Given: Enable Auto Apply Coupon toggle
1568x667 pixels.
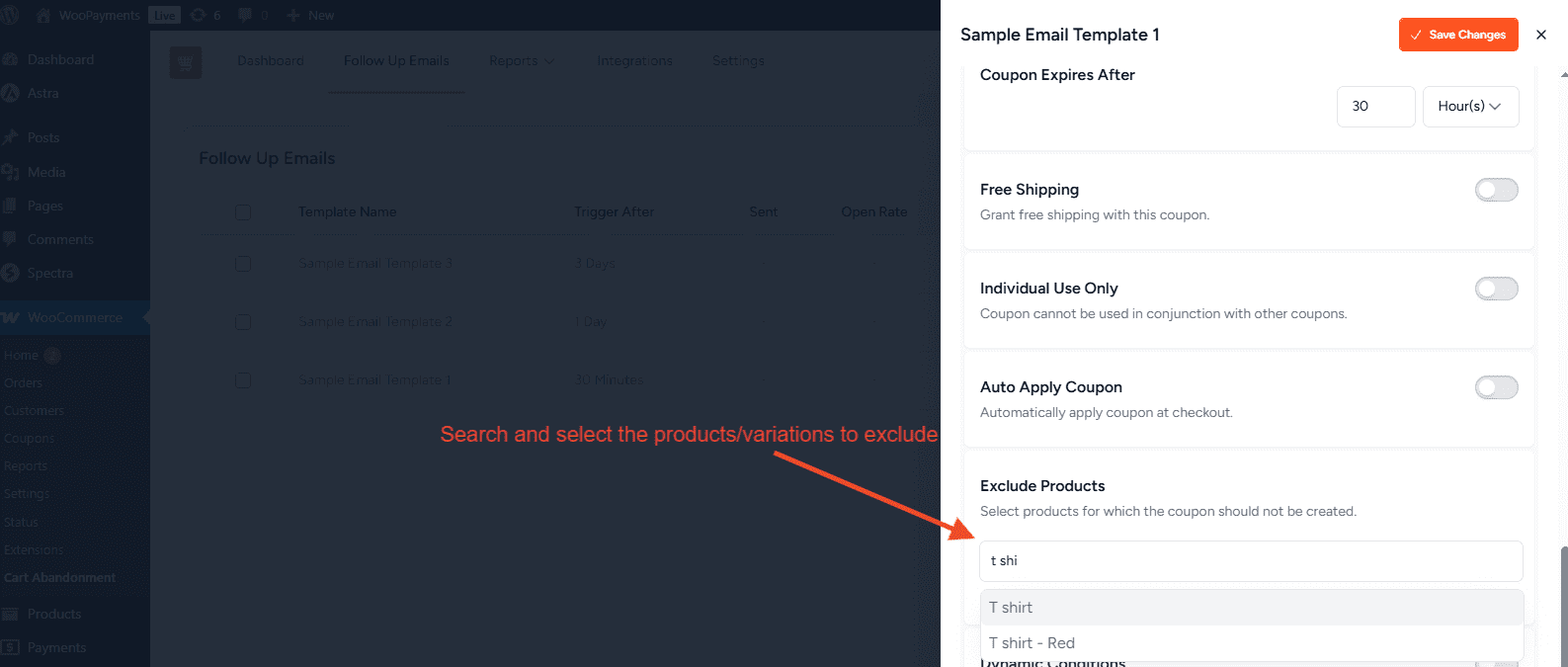Looking at the screenshot, I should (1496, 387).
